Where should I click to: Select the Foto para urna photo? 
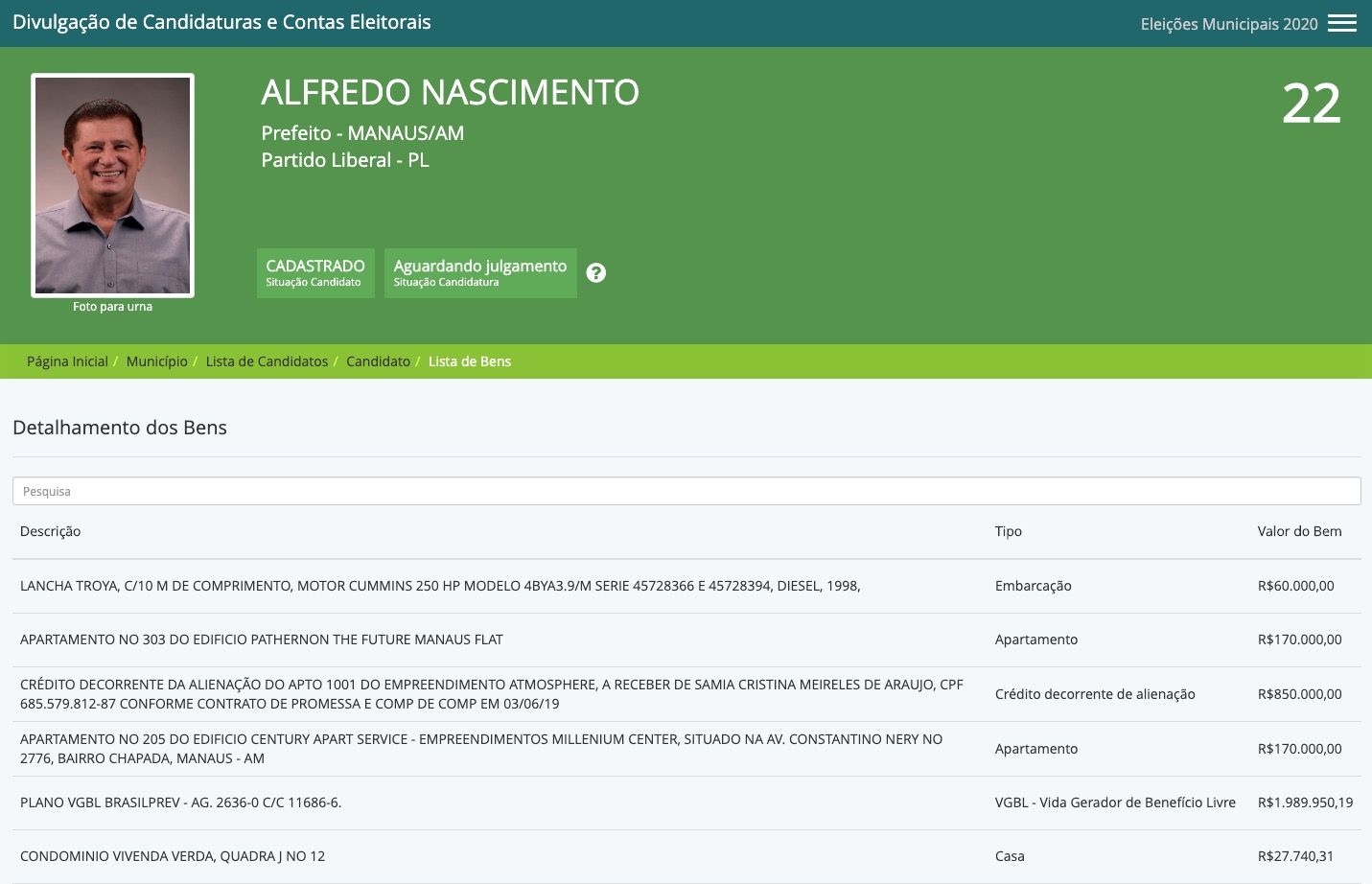(x=112, y=185)
